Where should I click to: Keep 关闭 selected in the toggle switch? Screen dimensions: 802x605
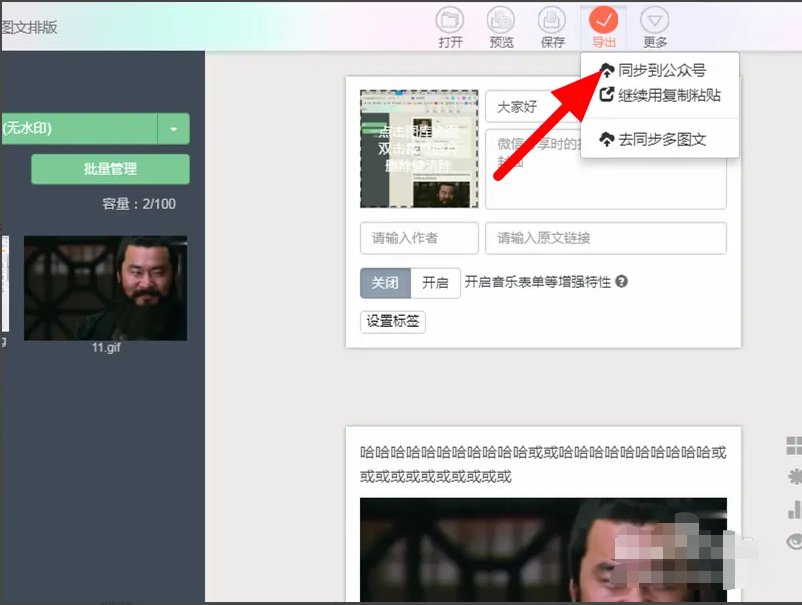(x=385, y=283)
